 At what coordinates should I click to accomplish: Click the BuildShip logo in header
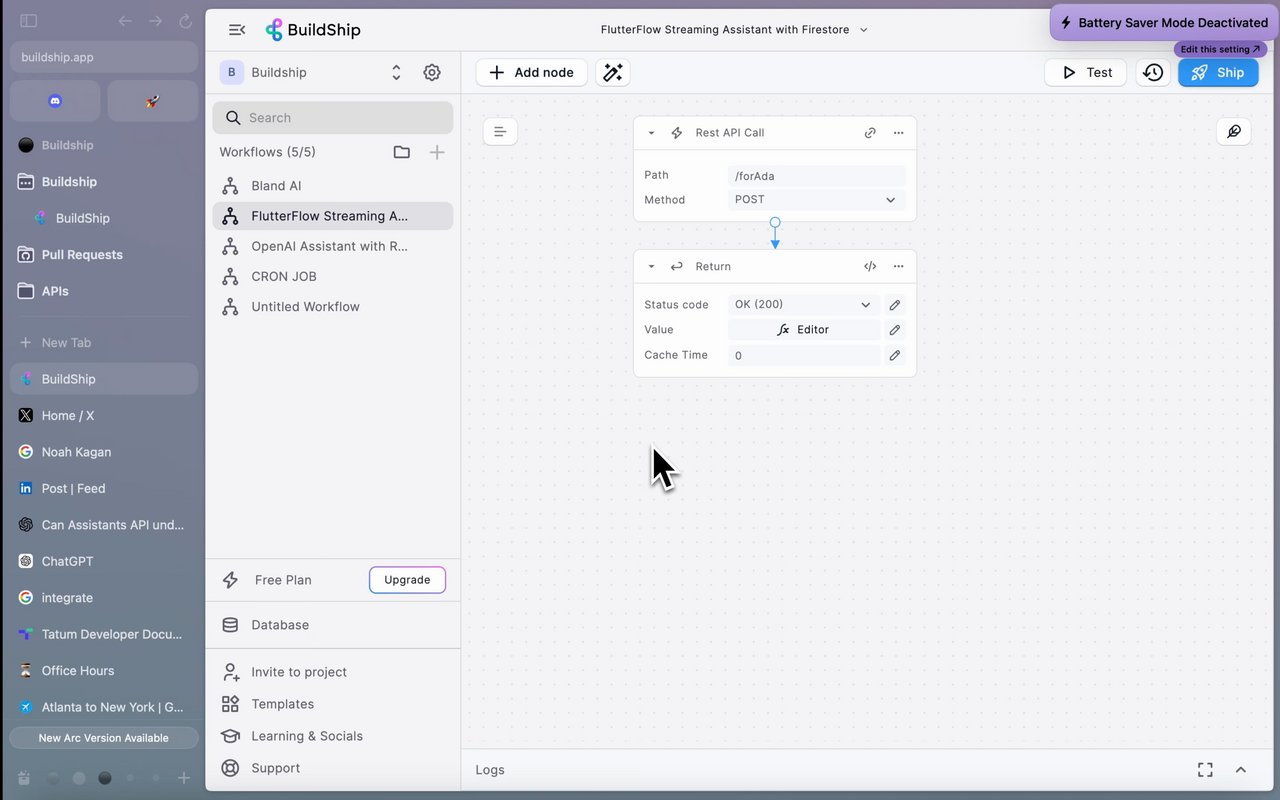(313, 30)
